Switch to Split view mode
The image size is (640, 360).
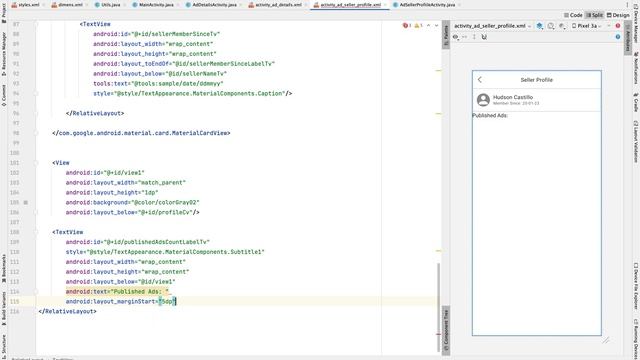(x=594, y=15)
